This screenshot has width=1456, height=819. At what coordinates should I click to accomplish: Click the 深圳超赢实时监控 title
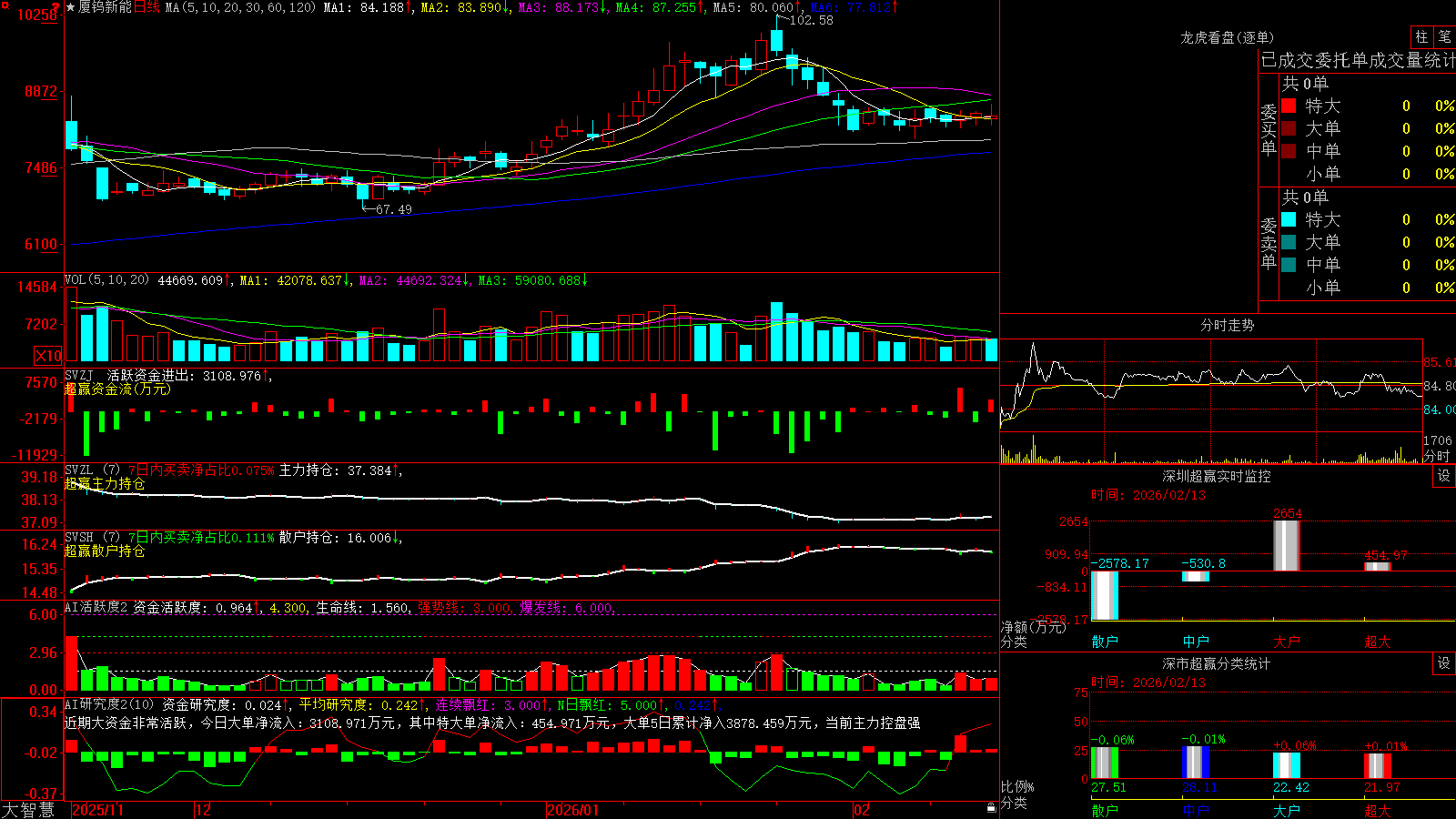pyautogui.click(x=1217, y=476)
